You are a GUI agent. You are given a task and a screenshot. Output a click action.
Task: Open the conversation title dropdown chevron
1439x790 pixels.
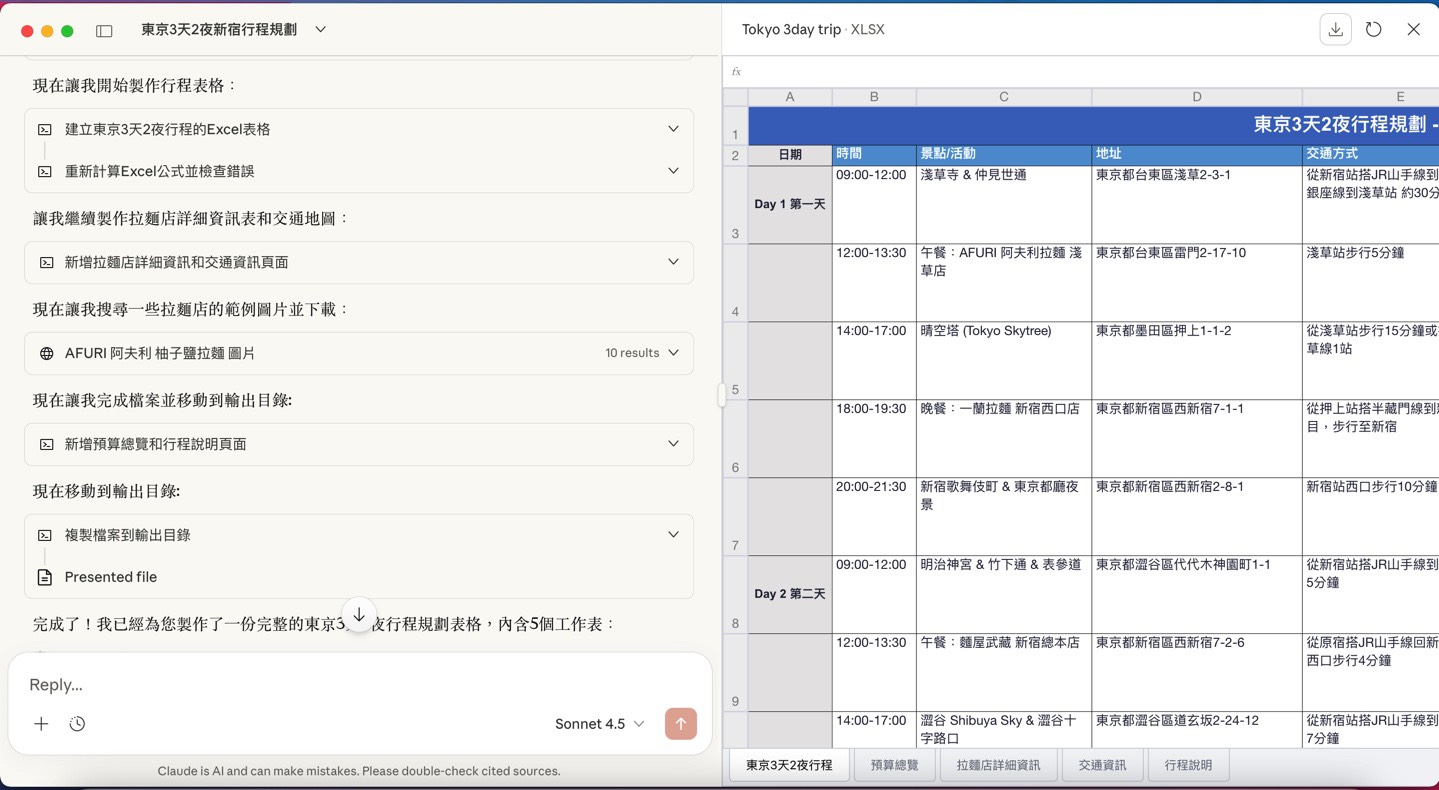[x=320, y=30]
